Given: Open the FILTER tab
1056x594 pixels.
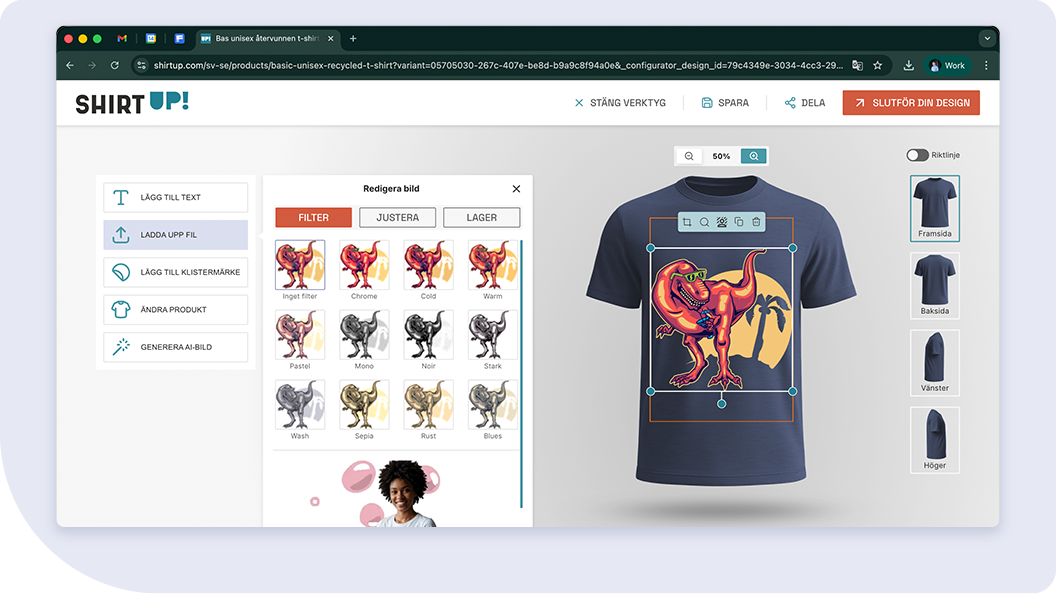Looking at the screenshot, I should (x=314, y=218).
